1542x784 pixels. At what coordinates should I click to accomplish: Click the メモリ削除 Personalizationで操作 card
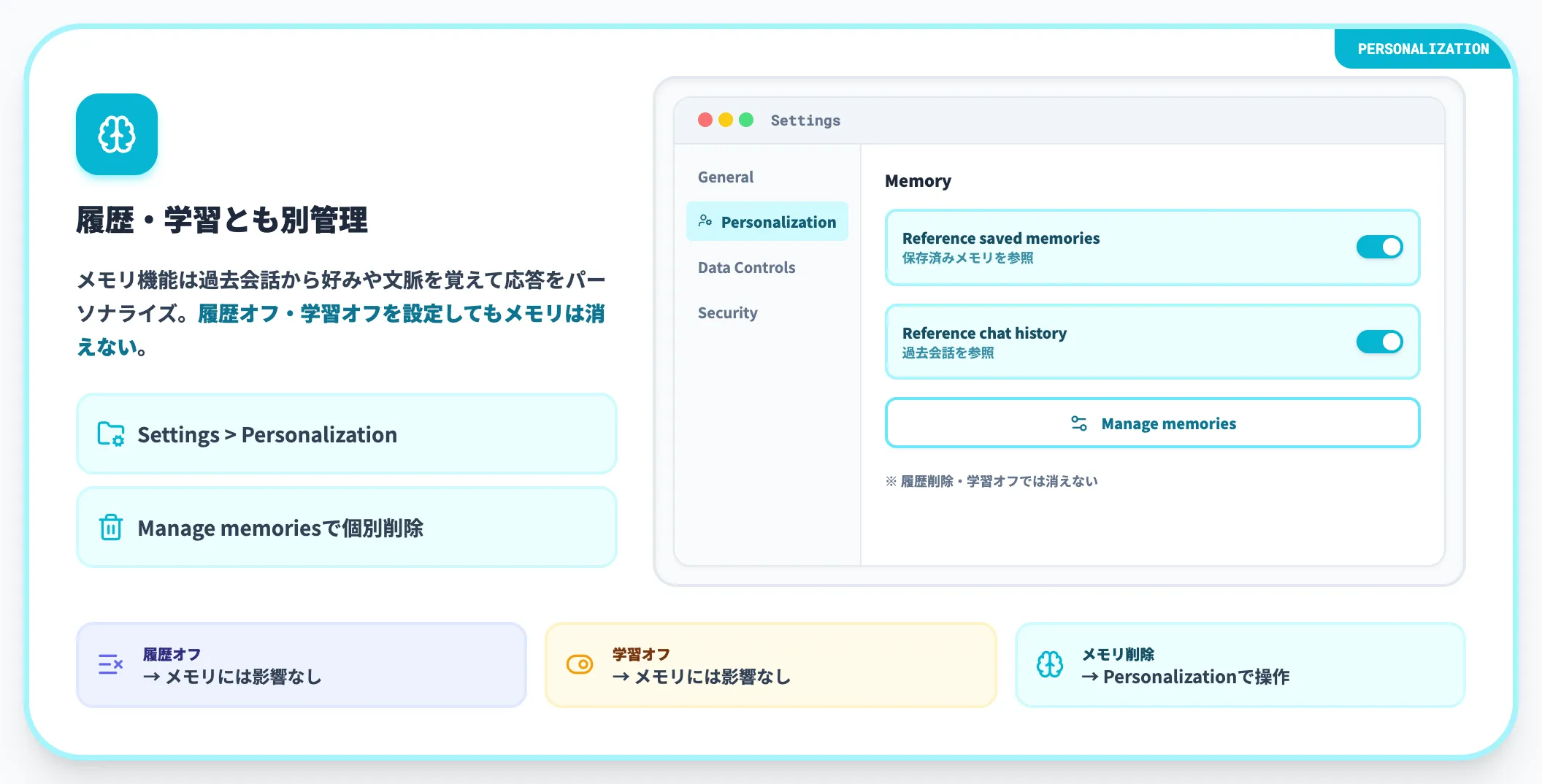(1240, 664)
